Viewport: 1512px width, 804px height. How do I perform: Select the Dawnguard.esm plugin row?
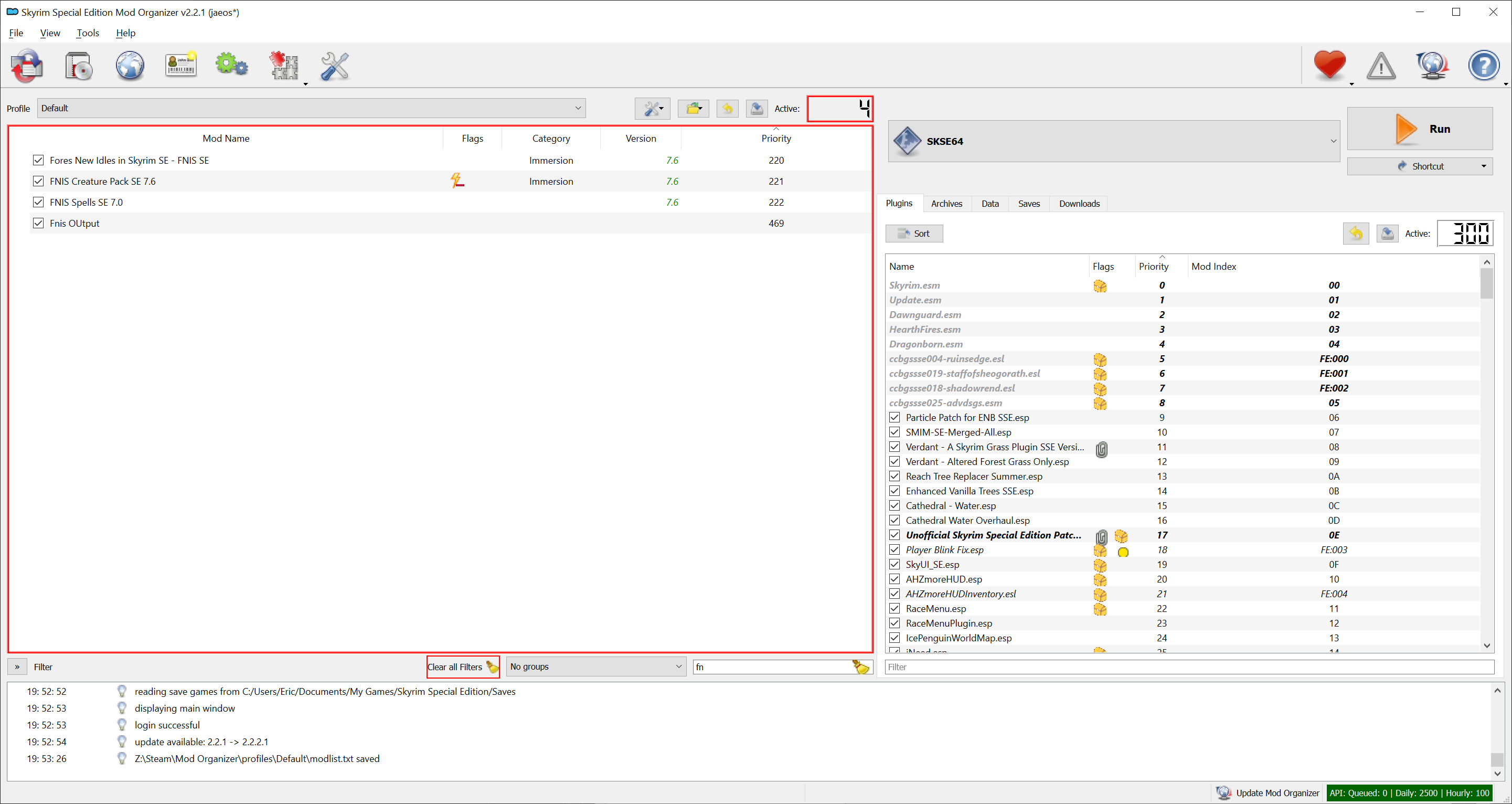[1183, 315]
